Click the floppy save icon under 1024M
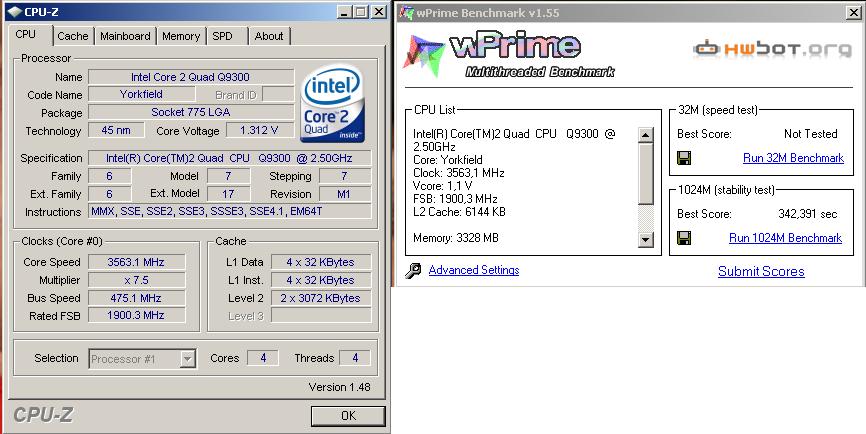Image resolution: width=866 pixels, height=434 pixels. coord(684,238)
